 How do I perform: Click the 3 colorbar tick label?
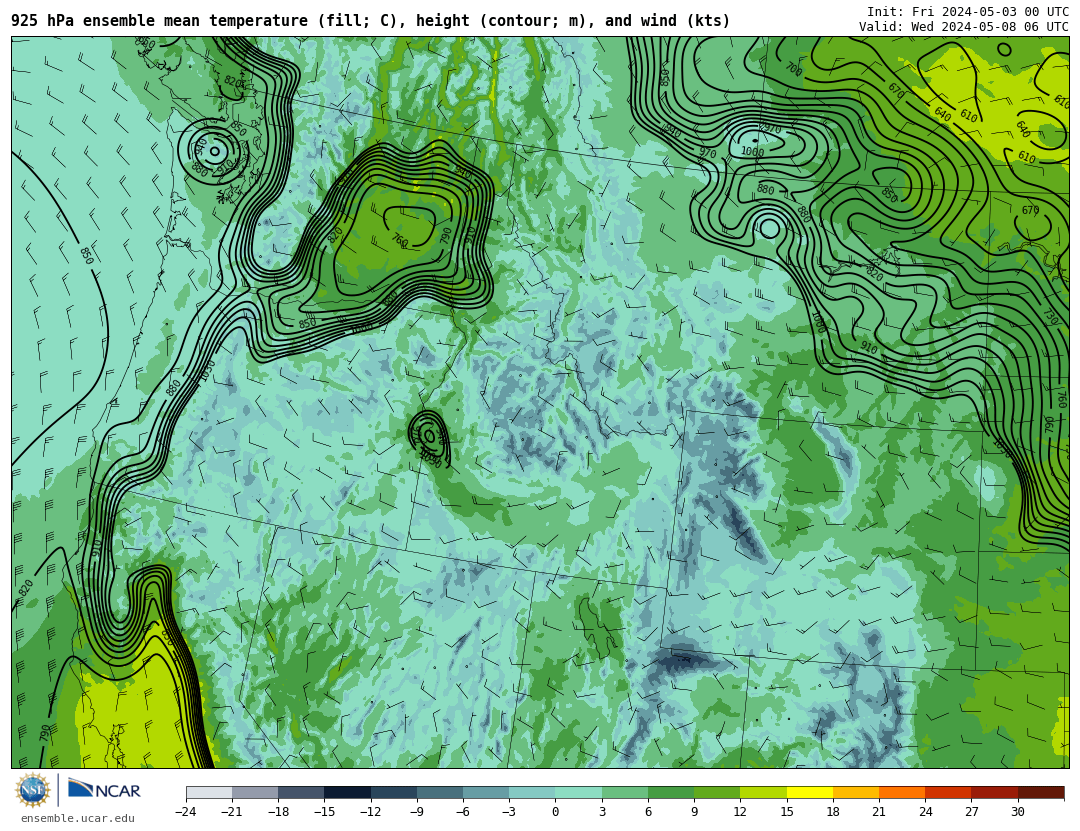602,812
